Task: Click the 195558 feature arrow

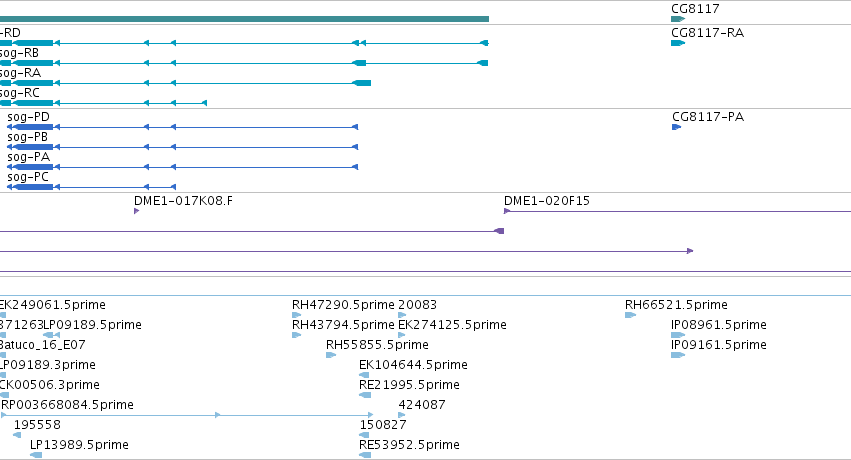Action: (x=17, y=435)
